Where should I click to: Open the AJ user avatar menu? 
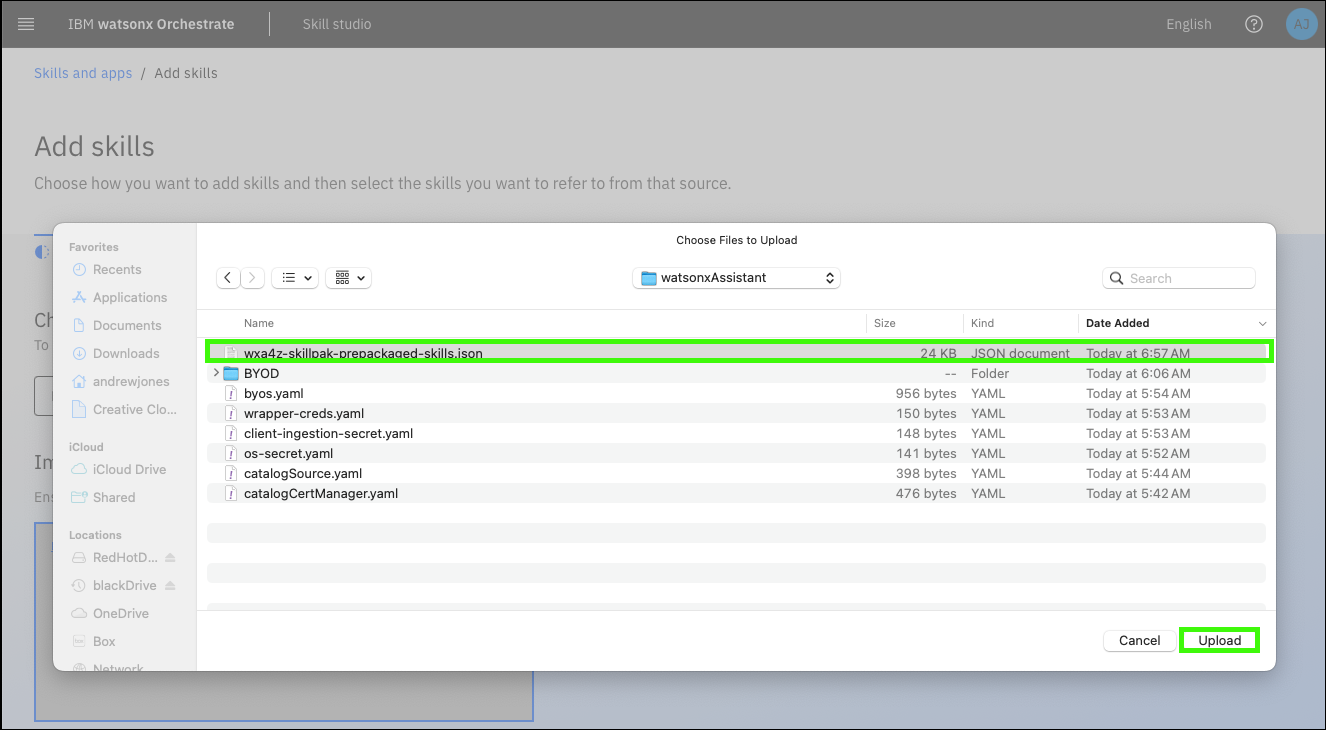click(x=1301, y=24)
